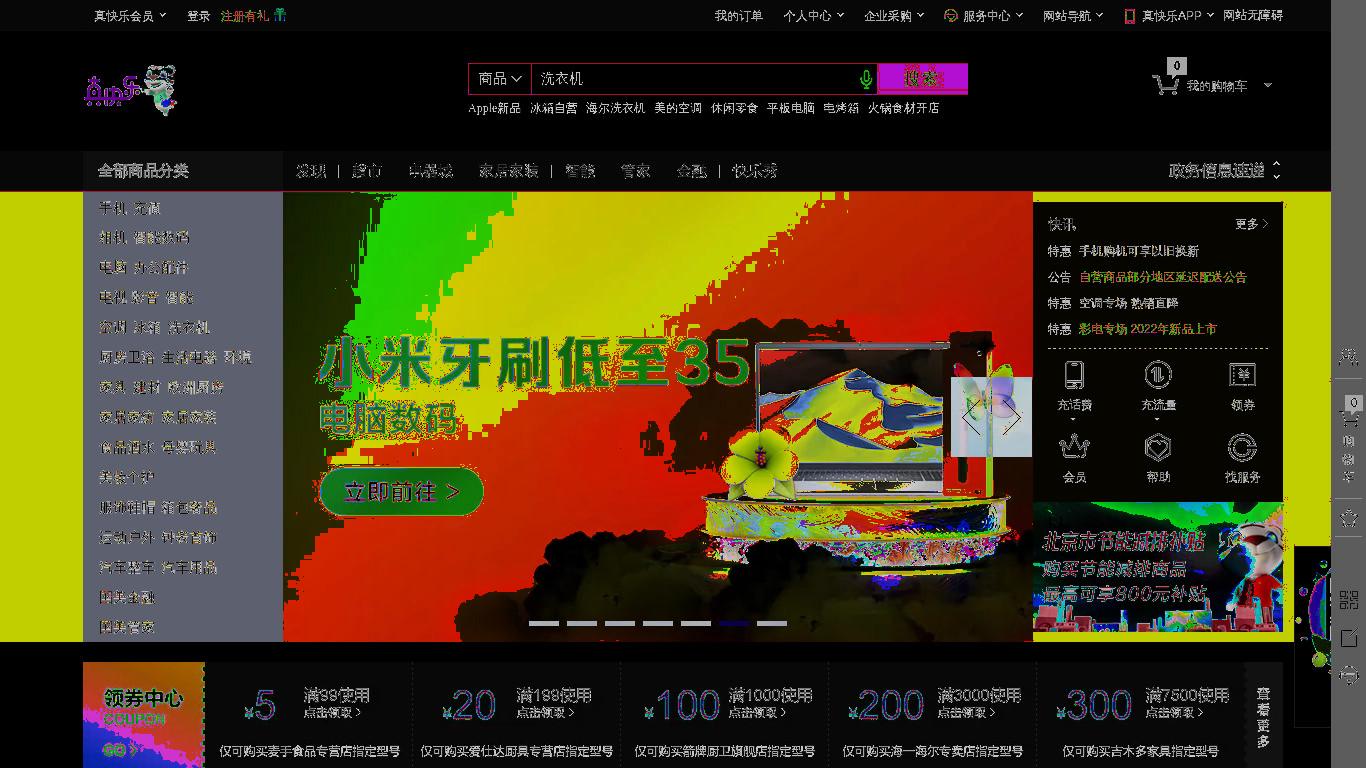The height and width of the screenshot is (768, 1366).
Task: Open news item 彩电专场 2022年新品上市
Action: pos(1148,329)
